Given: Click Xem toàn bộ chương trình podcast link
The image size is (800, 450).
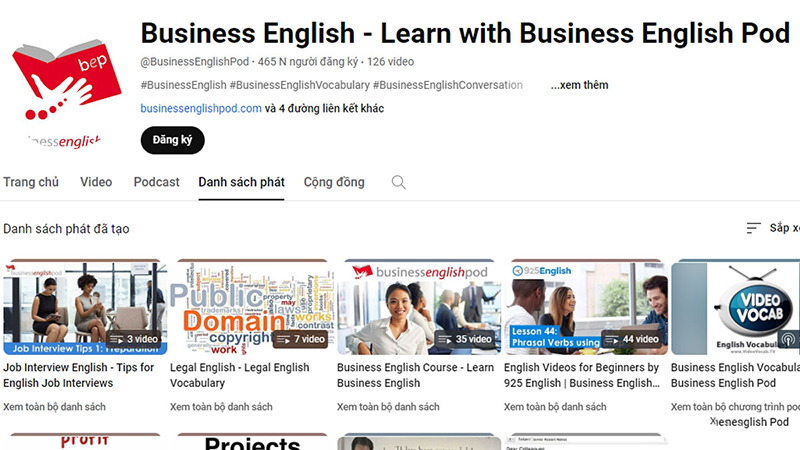Looking at the screenshot, I should click(x=735, y=407).
